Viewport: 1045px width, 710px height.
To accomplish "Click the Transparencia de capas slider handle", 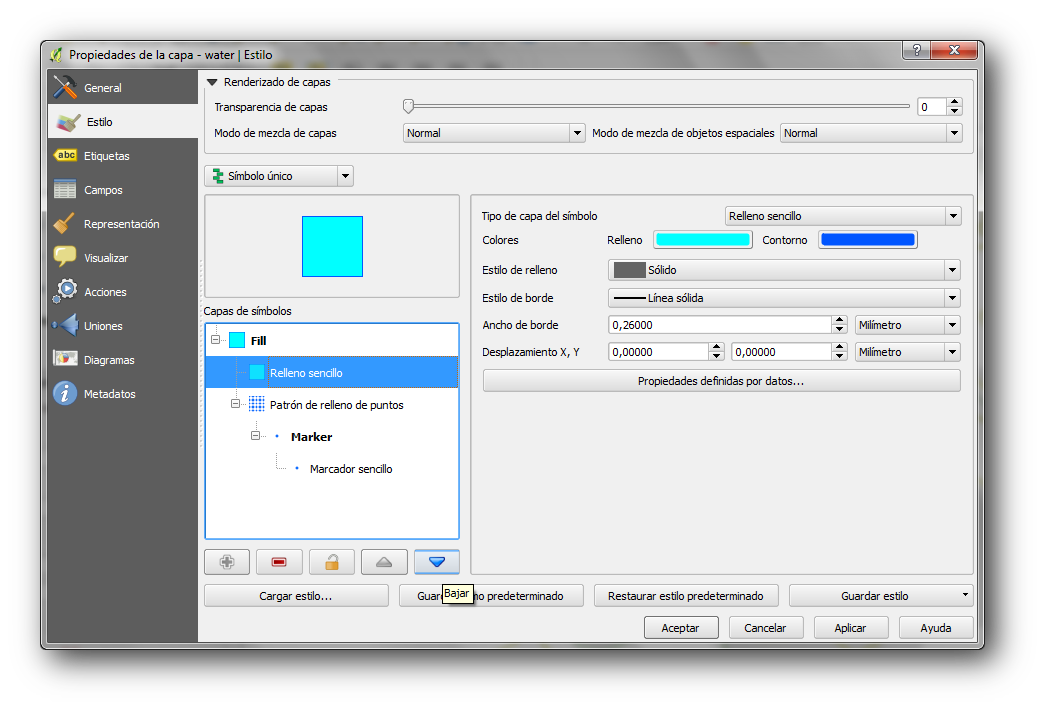I will point(409,106).
